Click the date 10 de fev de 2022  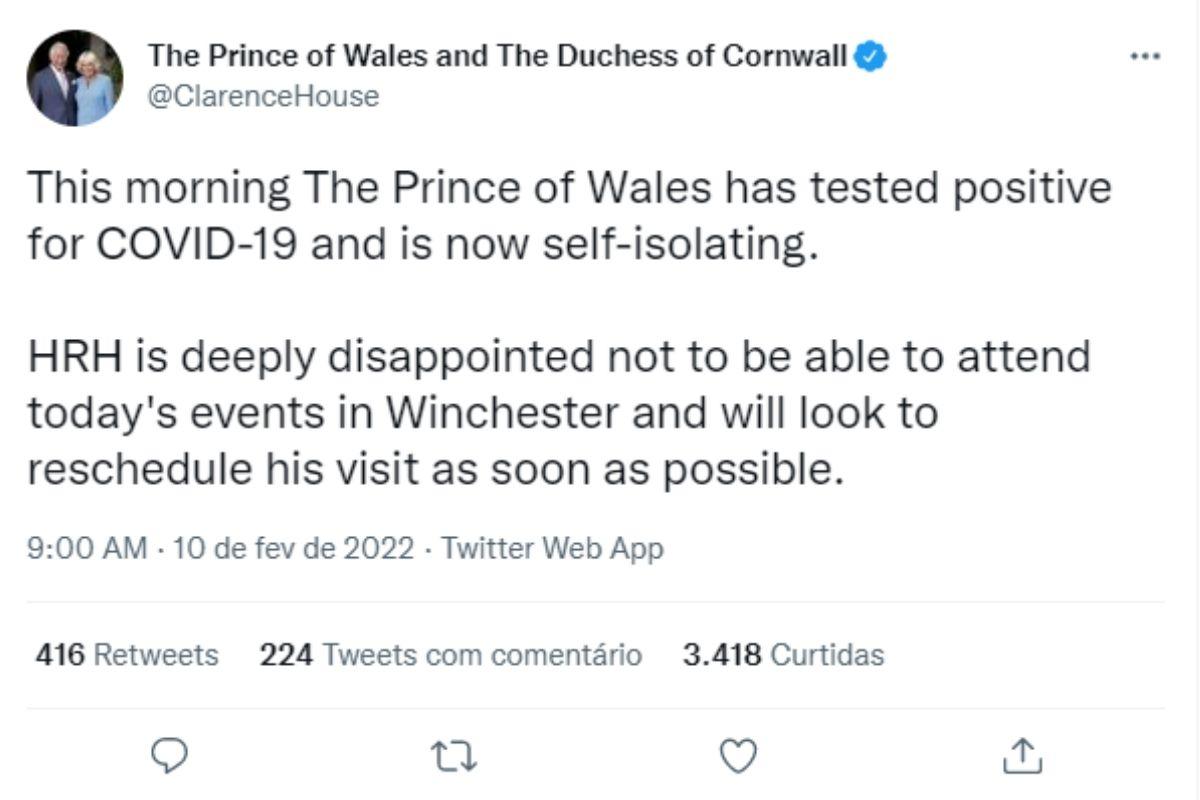tap(293, 548)
